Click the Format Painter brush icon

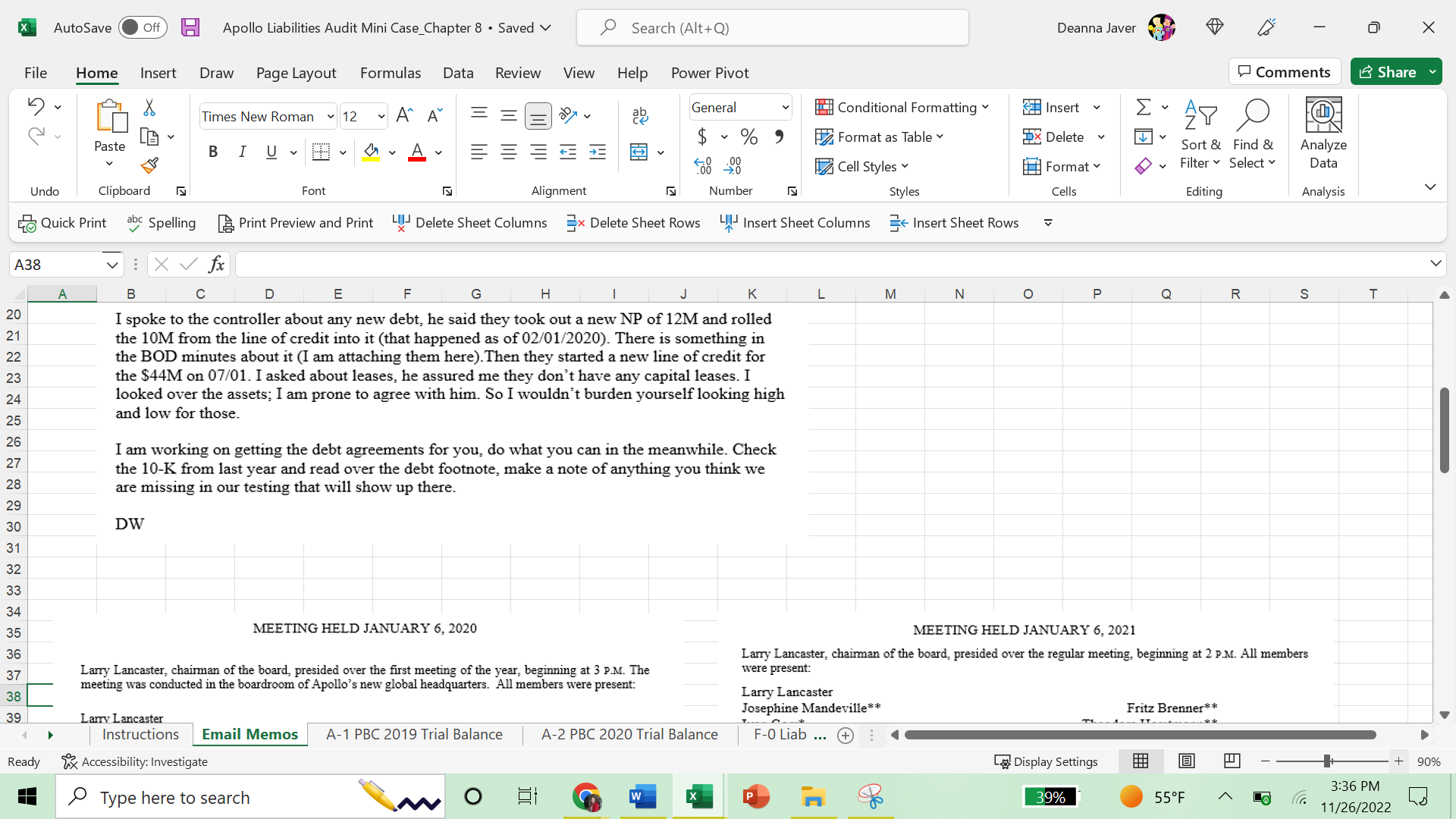tap(149, 165)
